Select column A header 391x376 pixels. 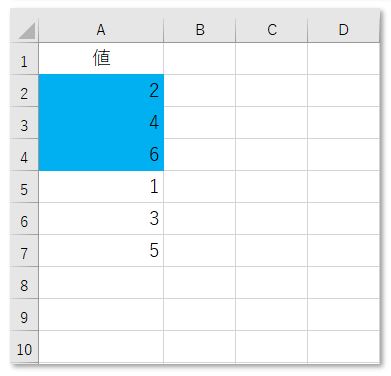101,30
